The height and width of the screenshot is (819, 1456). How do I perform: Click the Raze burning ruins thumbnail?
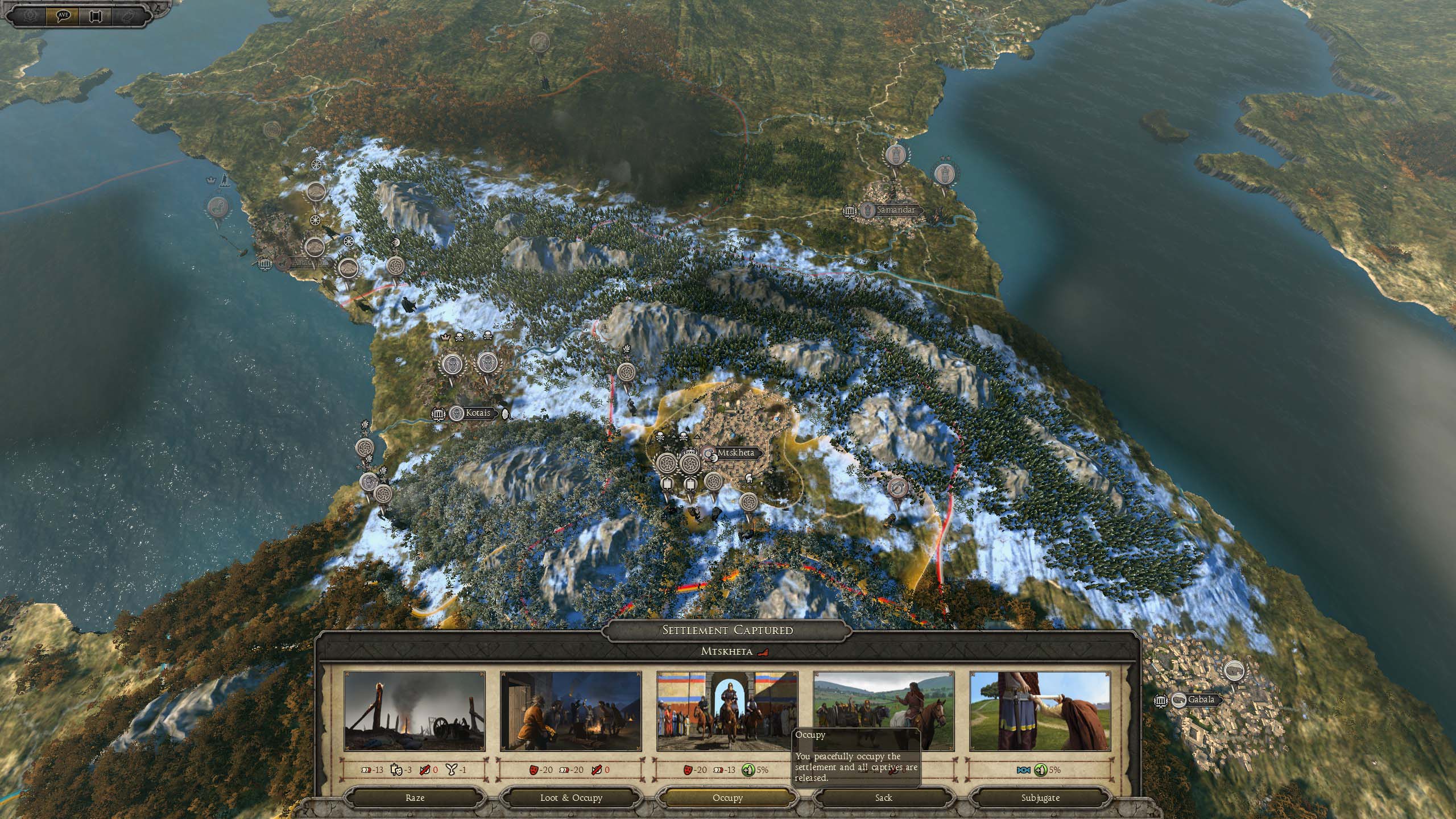coord(415,711)
